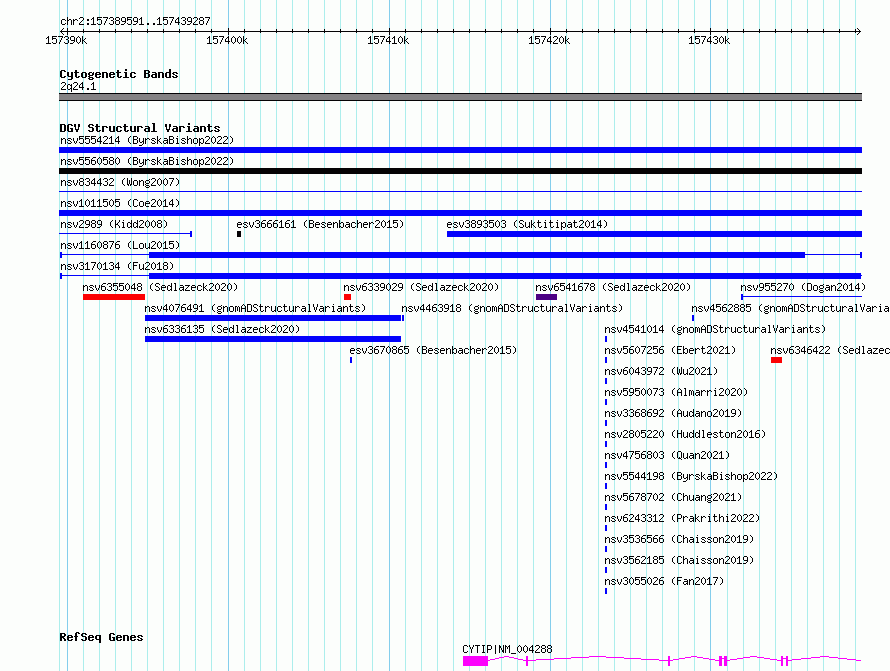Open nsv5678702 (Chuang2021) variant
Image resolution: width=890 pixels, height=671 pixels.
click(x=673, y=497)
